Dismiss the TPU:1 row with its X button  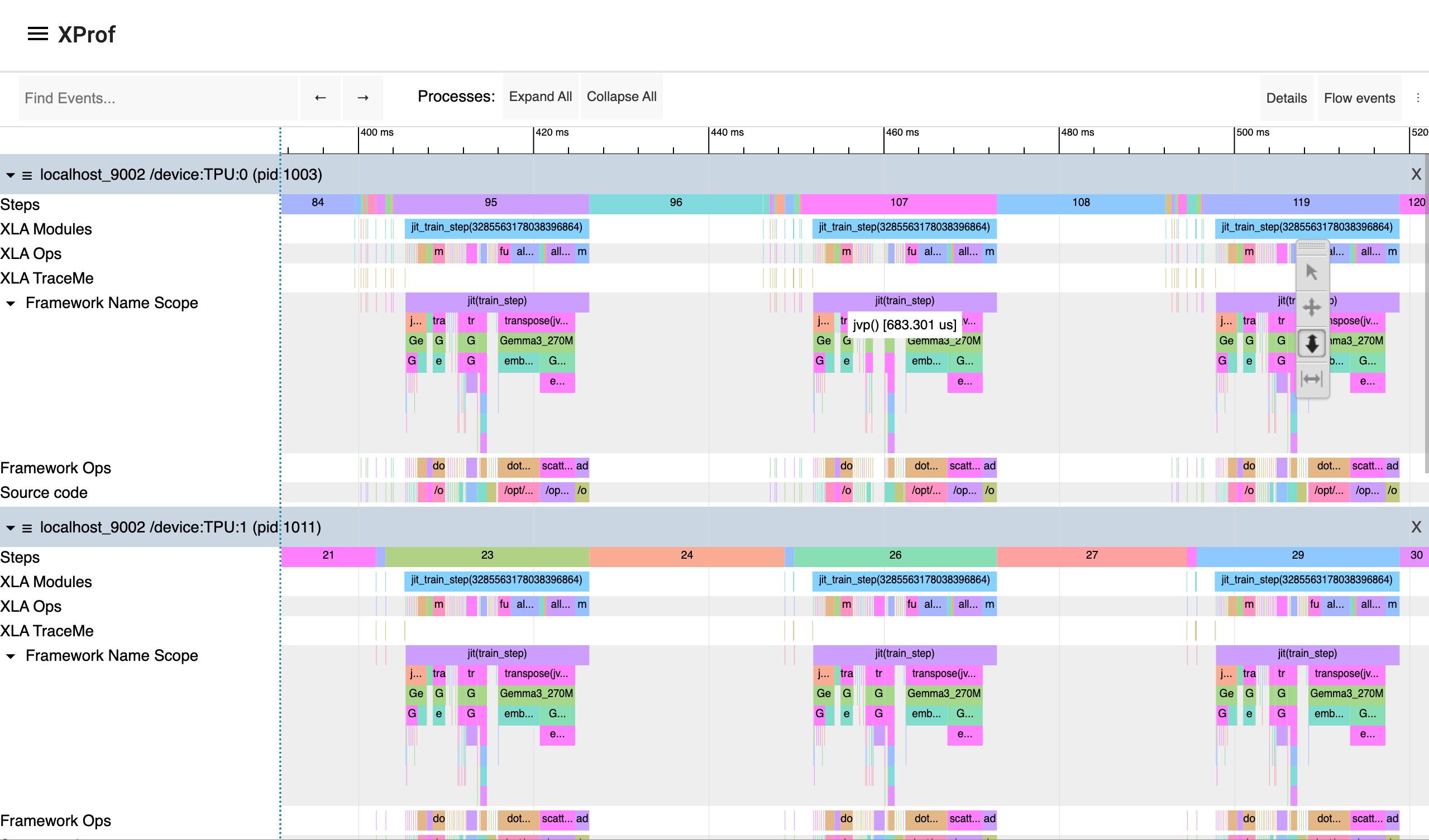click(x=1416, y=527)
